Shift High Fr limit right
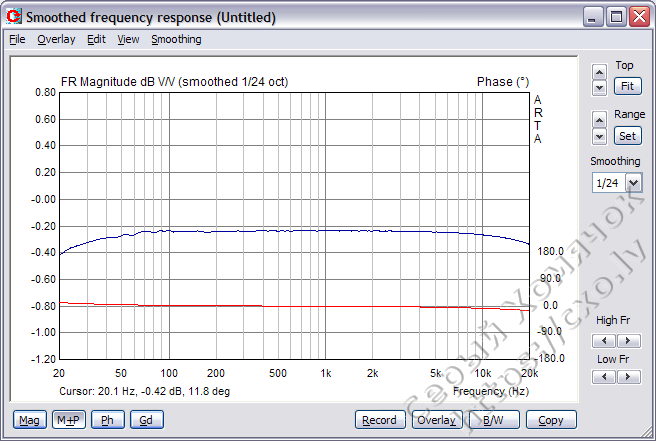 click(x=628, y=341)
